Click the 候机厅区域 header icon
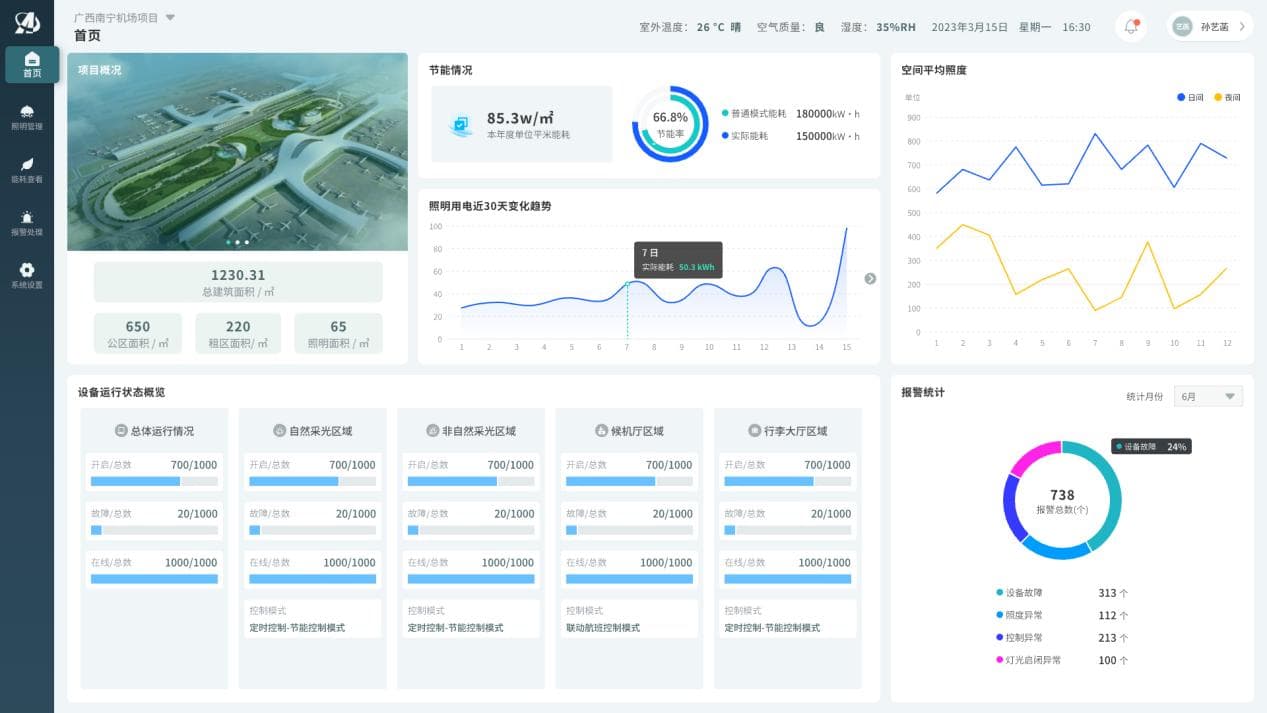 [x=602, y=431]
